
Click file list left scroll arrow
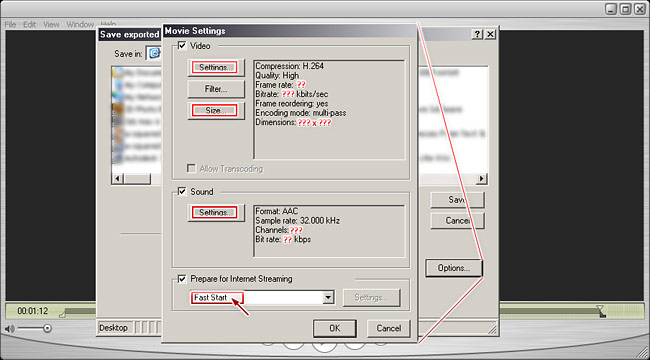point(117,179)
